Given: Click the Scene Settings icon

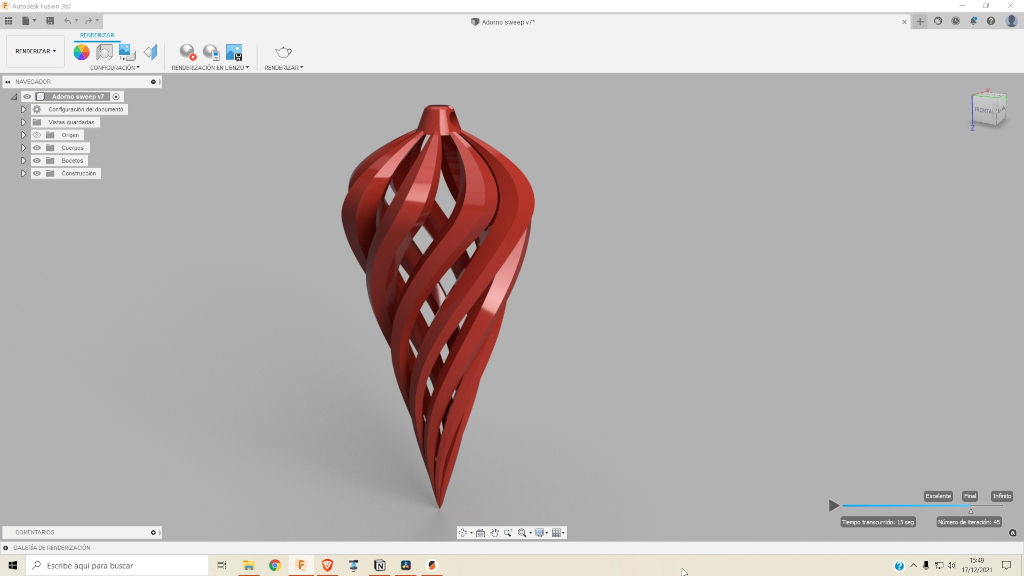Looking at the screenshot, I should click(104, 52).
